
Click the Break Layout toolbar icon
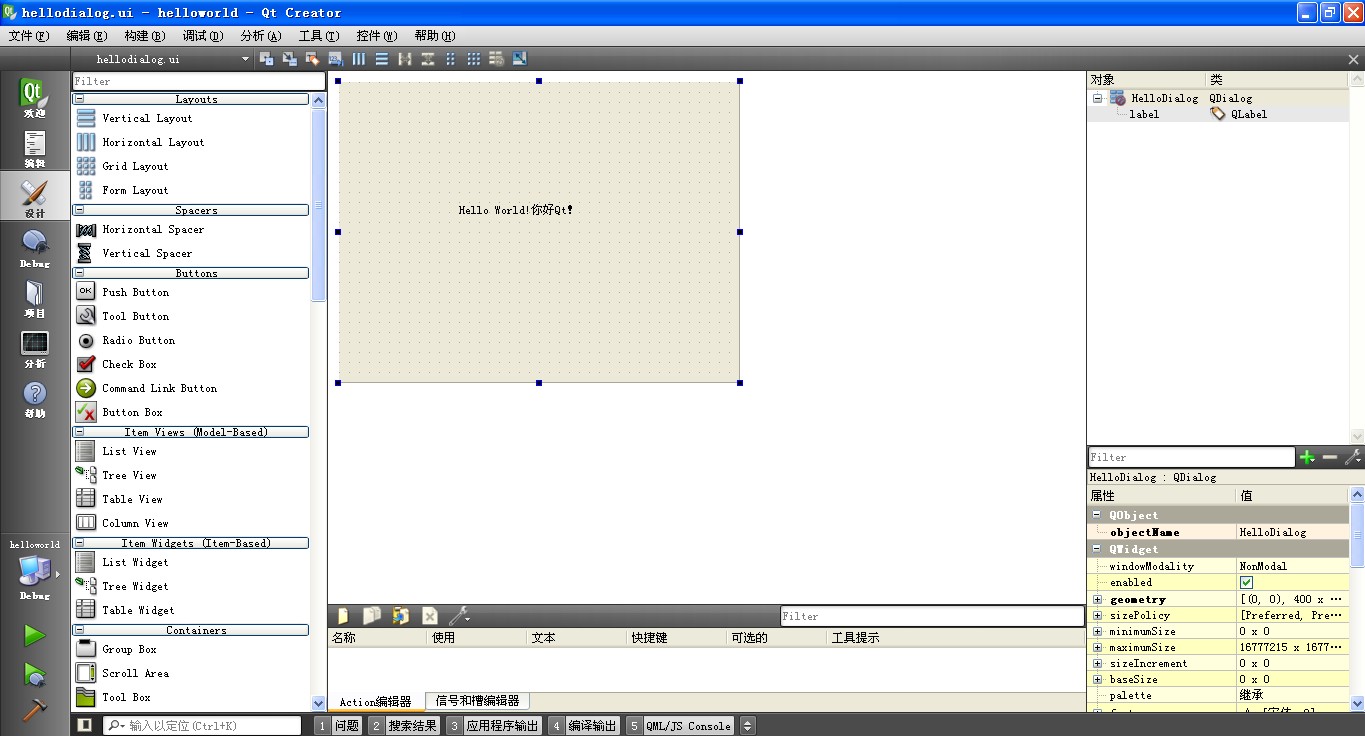[x=496, y=59]
